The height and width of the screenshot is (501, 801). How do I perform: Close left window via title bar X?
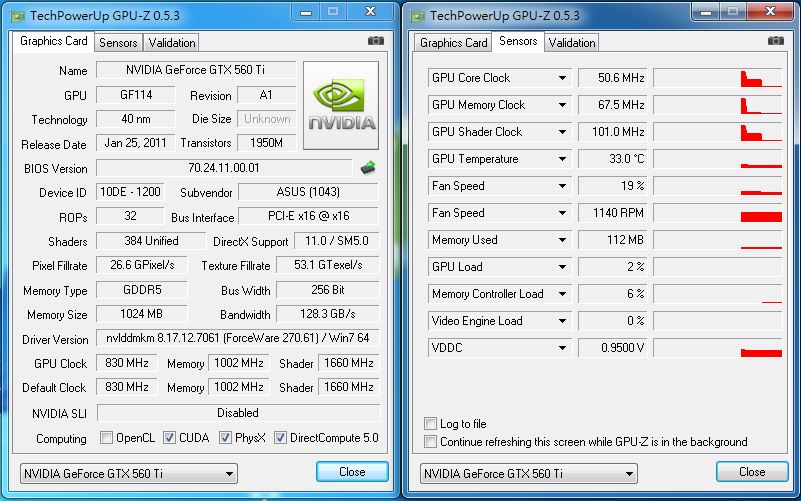[370, 11]
